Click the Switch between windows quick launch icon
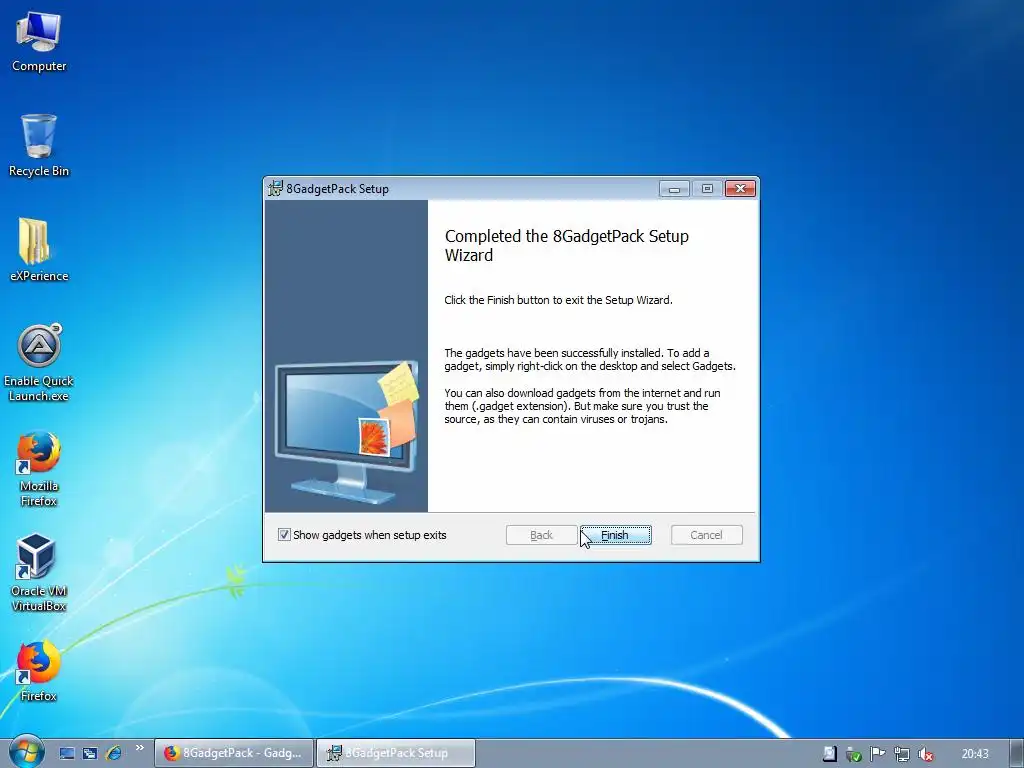Image resolution: width=1024 pixels, height=768 pixels. pyautogui.click(x=90, y=753)
